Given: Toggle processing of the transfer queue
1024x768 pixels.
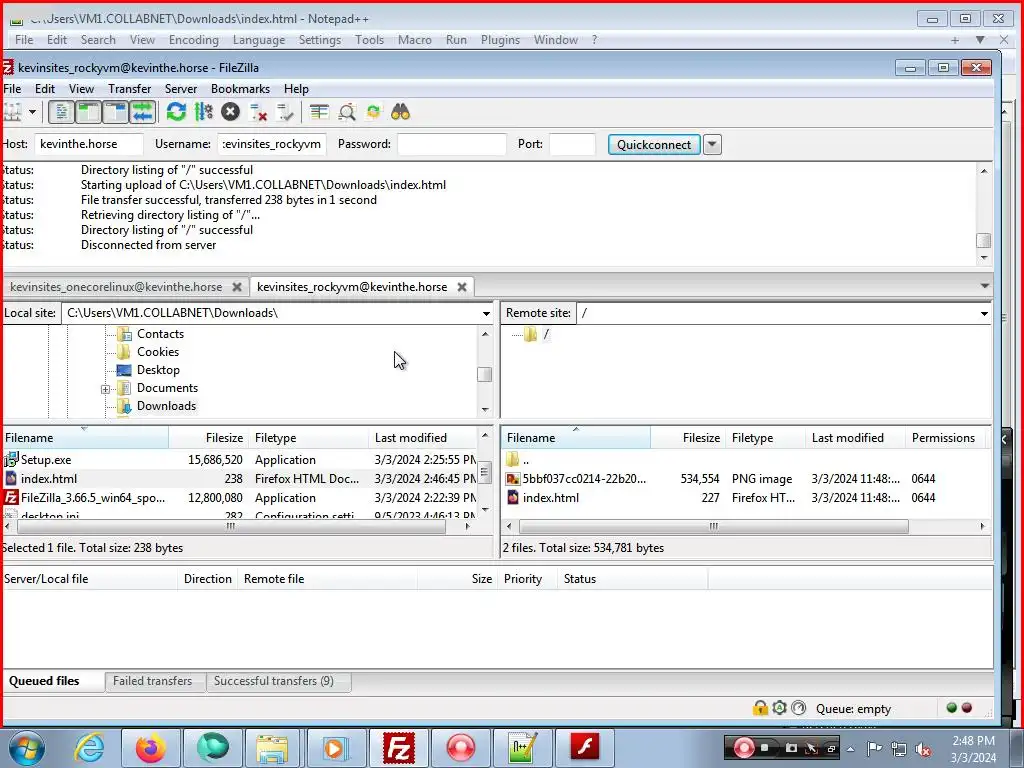Looking at the screenshot, I should pyautogui.click(x=204, y=112).
